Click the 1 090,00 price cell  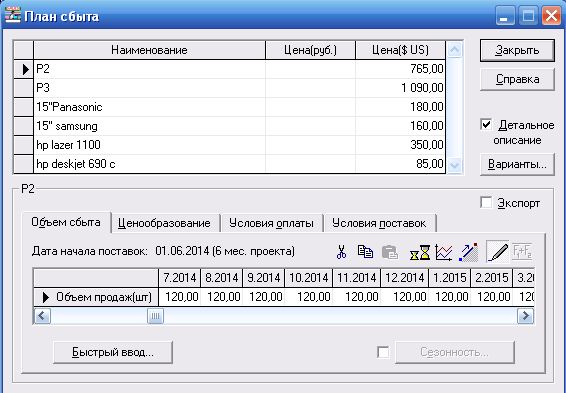point(400,88)
